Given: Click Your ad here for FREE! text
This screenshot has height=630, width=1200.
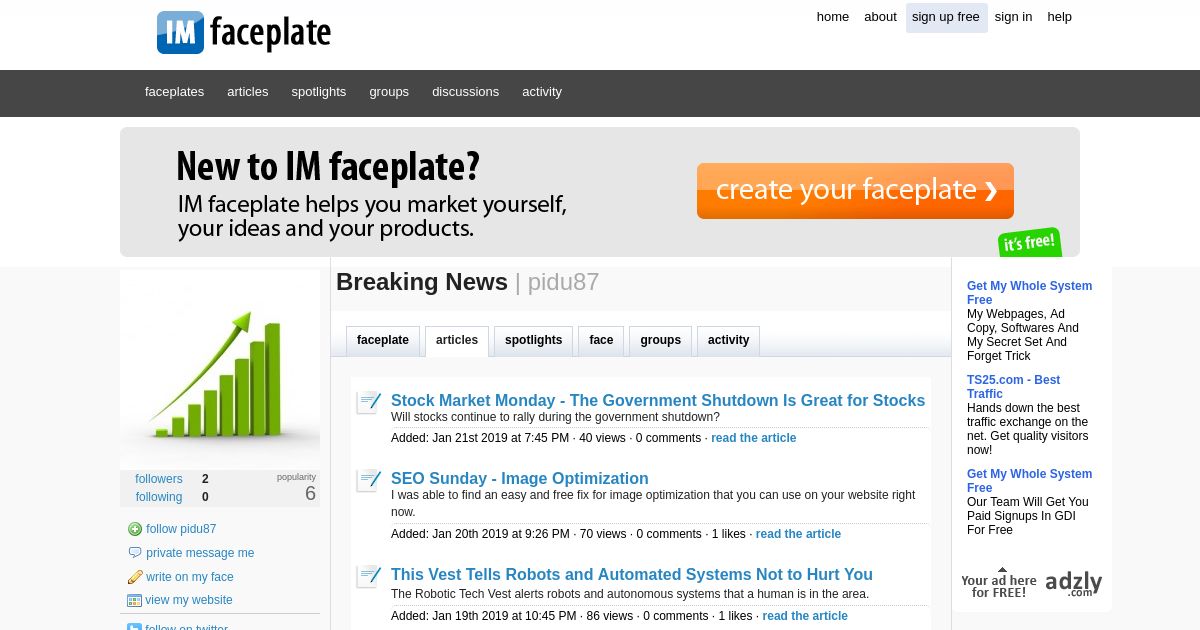Looking at the screenshot, I should tap(999, 586).
